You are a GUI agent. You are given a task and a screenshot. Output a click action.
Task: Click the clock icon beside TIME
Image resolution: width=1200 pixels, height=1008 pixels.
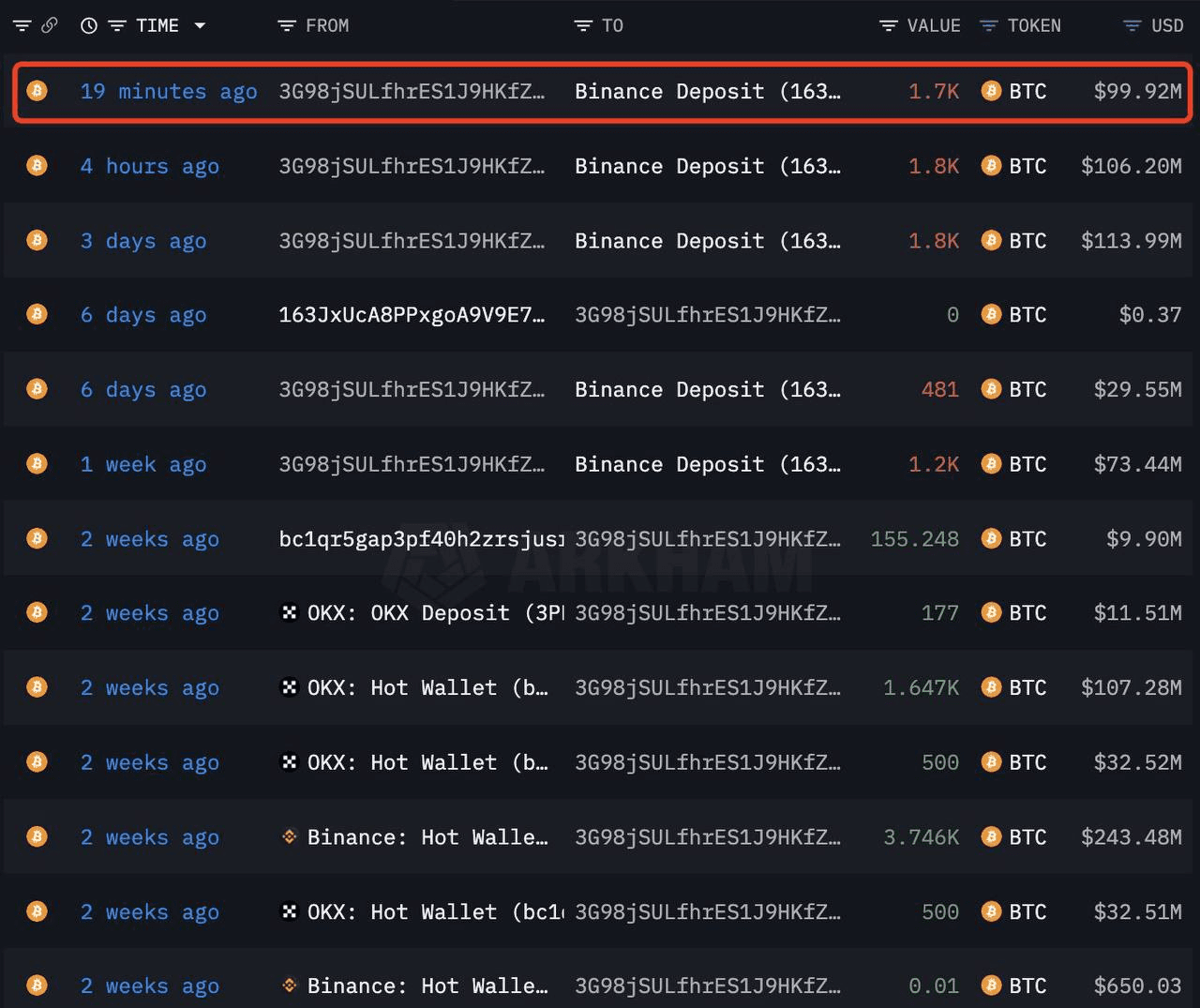(89, 25)
